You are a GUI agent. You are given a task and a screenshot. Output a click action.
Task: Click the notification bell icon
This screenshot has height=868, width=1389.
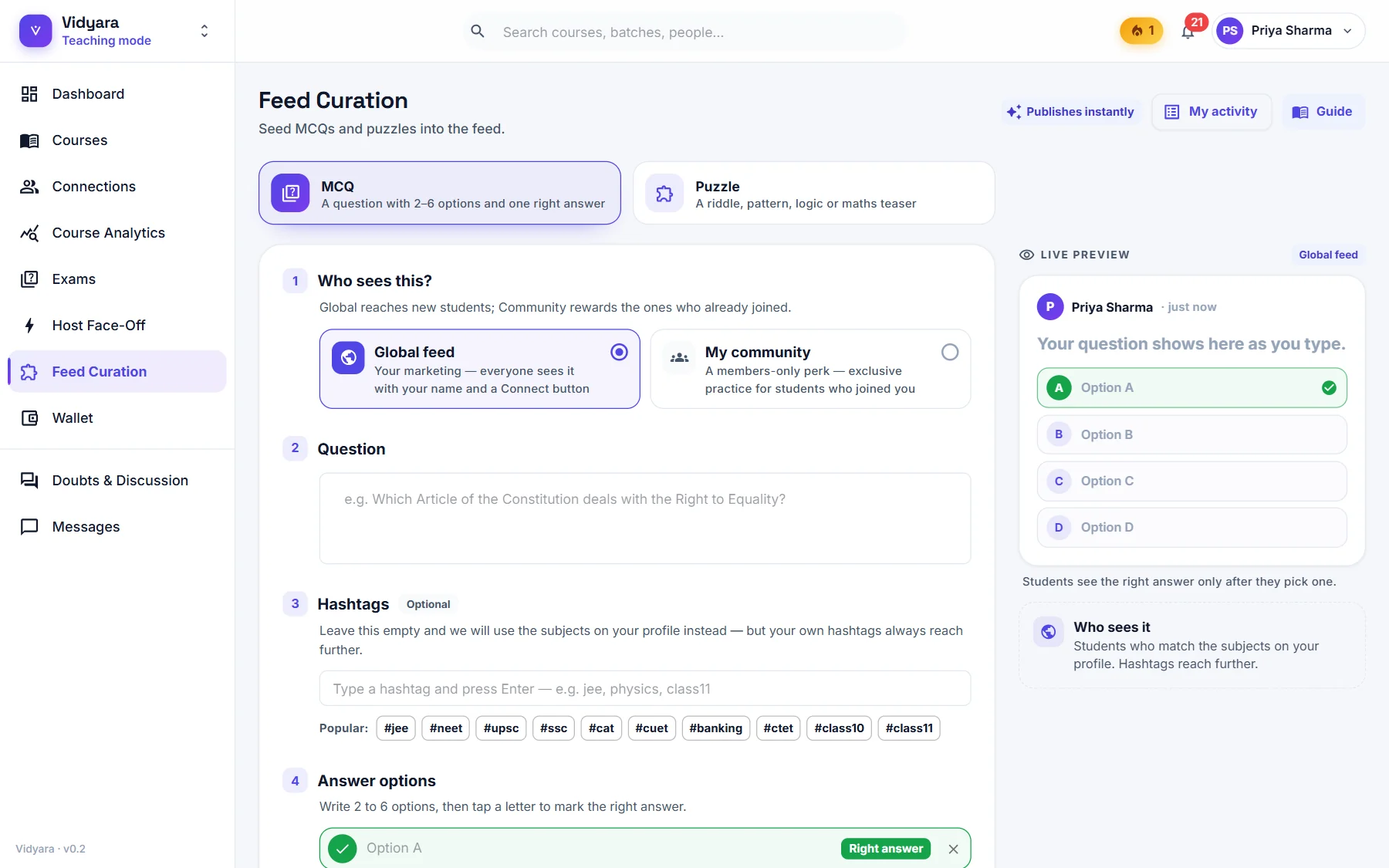point(1188,32)
